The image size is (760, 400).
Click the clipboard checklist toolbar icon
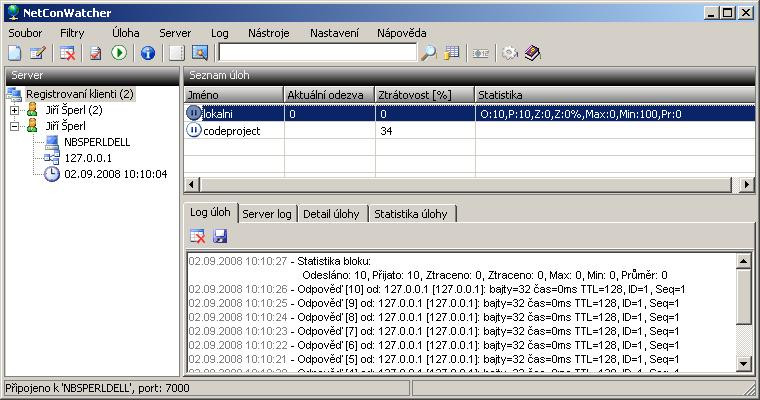pyautogui.click(x=95, y=53)
